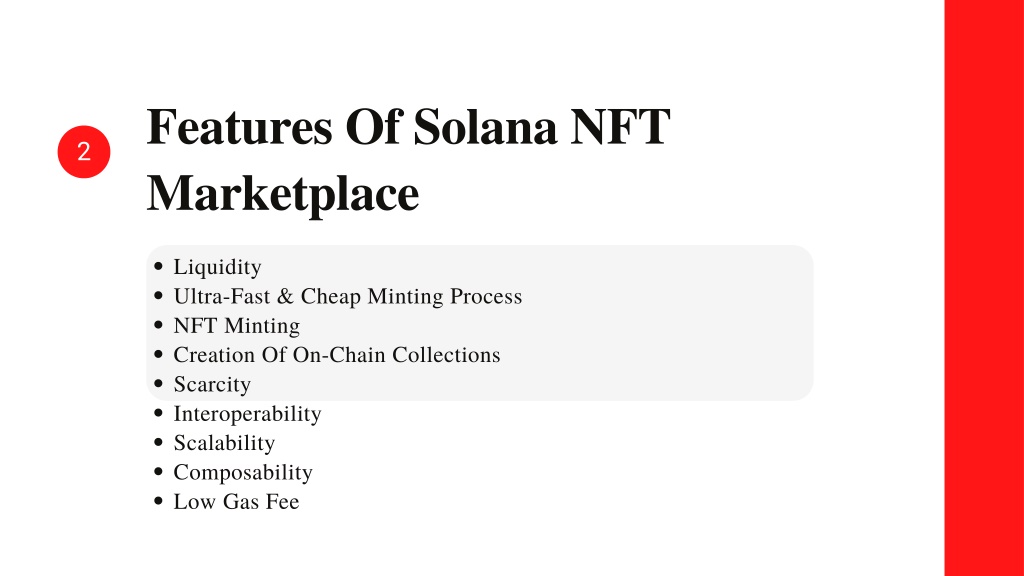This screenshot has width=1024, height=576.
Task: Click 'Ultra-Fast & Cheap Minting Process' text
Action: point(347,296)
